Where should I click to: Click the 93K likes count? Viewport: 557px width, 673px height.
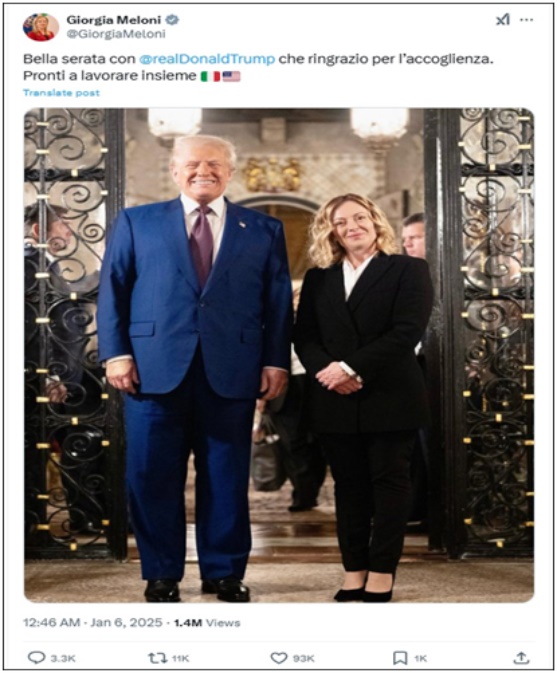click(x=303, y=658)
